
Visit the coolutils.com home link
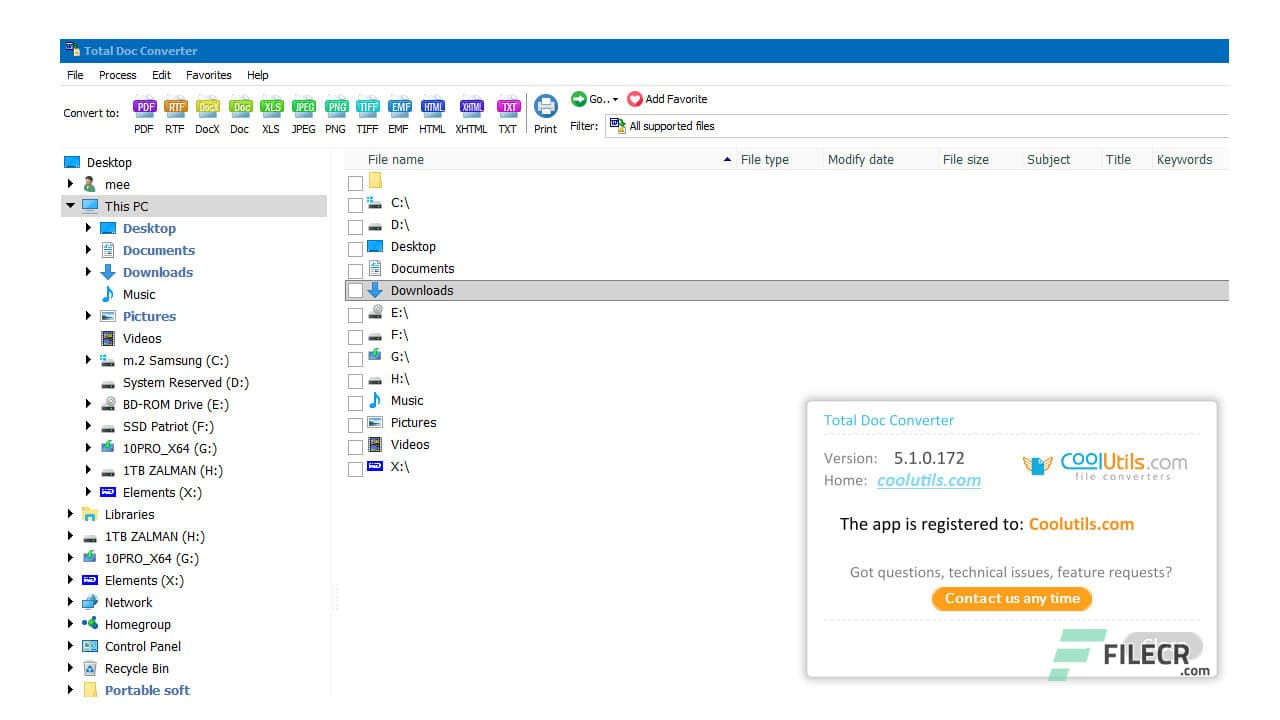pos(928,480)
